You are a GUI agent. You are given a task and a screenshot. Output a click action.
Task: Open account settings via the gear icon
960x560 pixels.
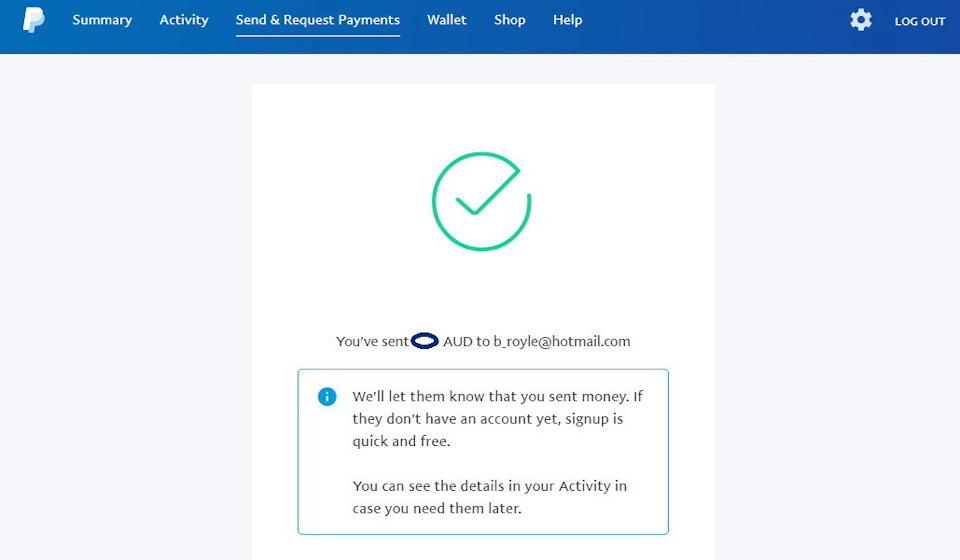coord(860,20)
